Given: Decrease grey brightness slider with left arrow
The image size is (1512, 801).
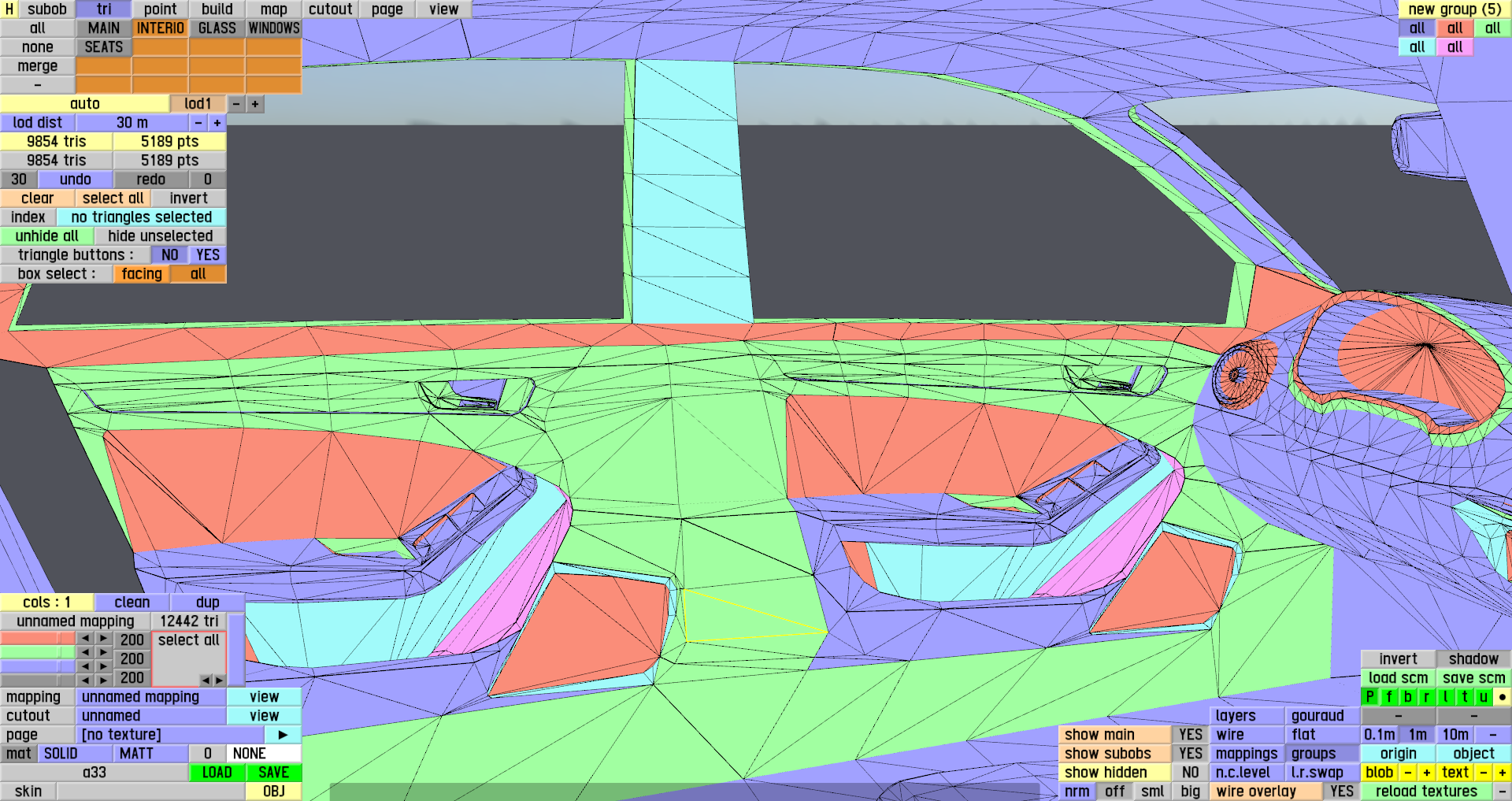Looking at the screenshot, I should tap(85, 680).
